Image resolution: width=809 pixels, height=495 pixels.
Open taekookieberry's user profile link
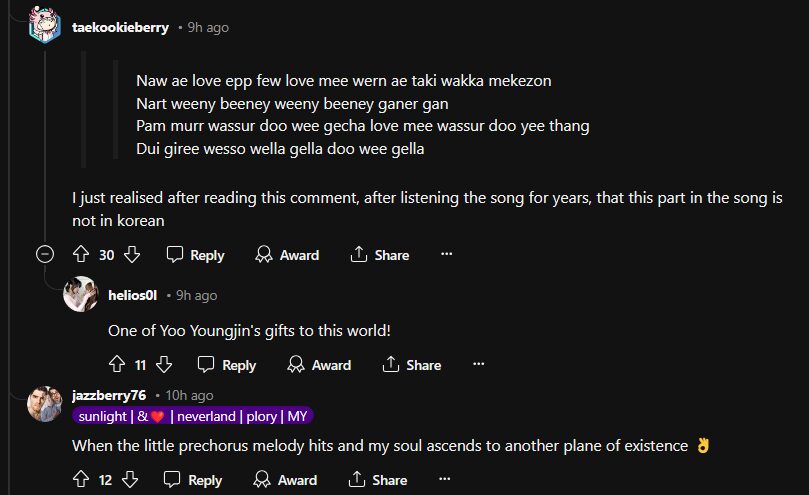[x=121, y=27]
